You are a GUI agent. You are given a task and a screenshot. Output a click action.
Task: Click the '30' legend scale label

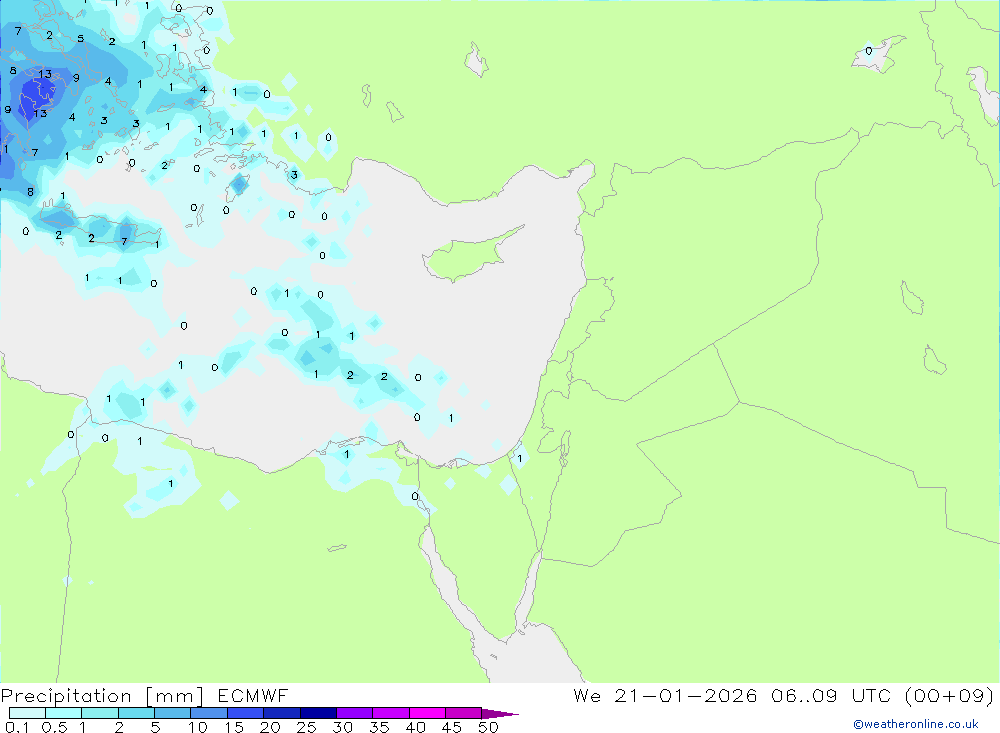tap(342, 727)
